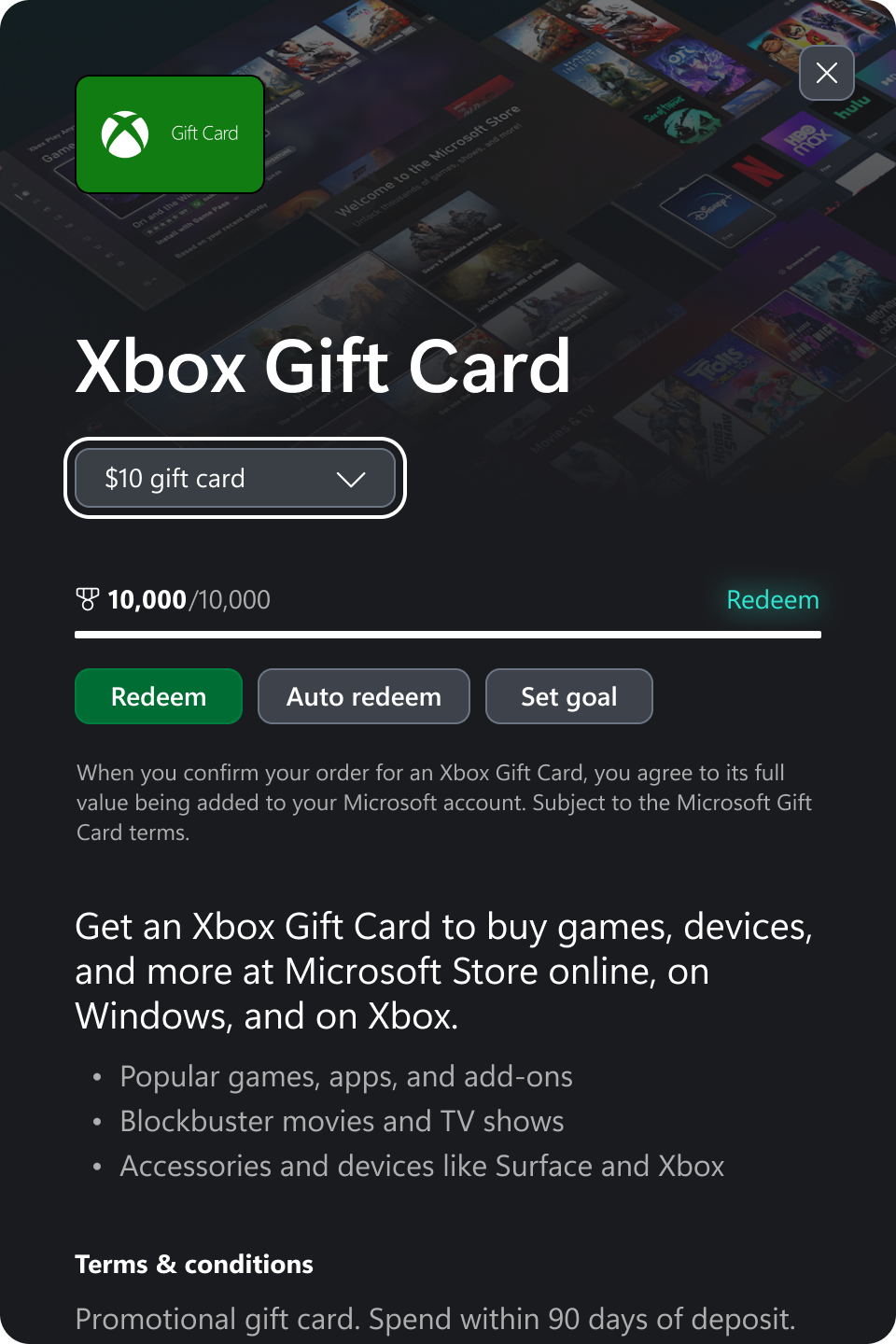The width and height of the screenshot is (896, 1344).
Task: Click the Rewards points medal icon
Action: pos(87,599)
